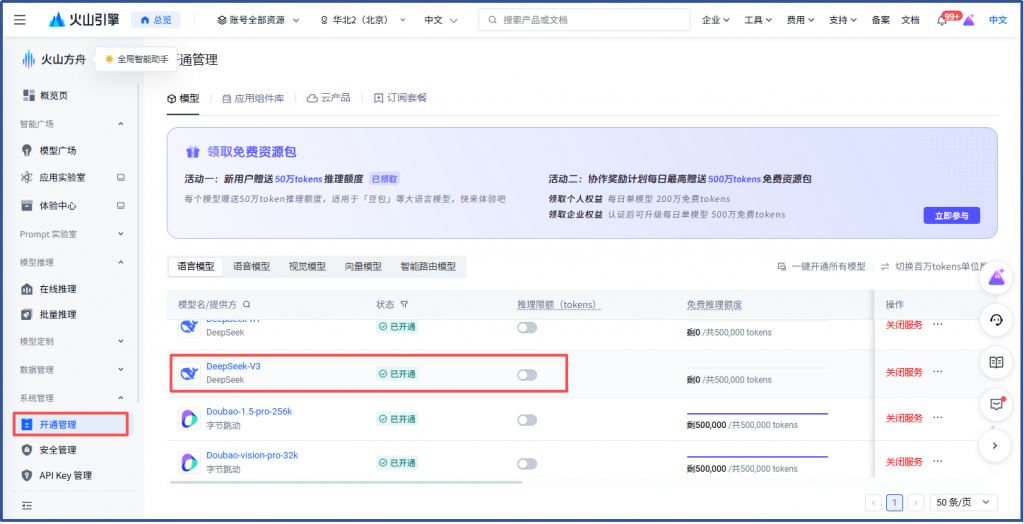The height and width of the screenshot is (524, 1024).
Task: Open the history clock floating icon
Action: [x=995, y=320]
